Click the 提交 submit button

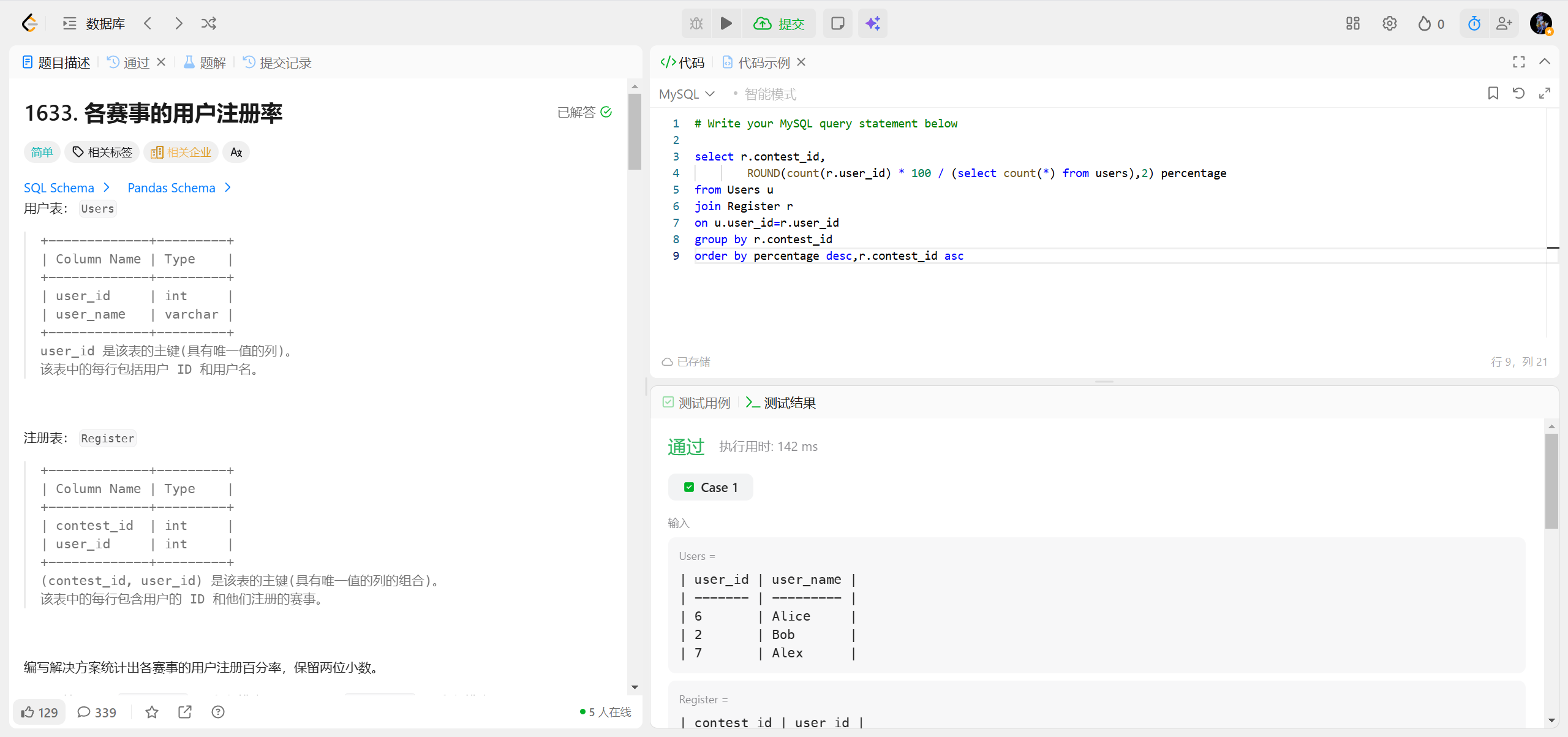coord(779,23)
